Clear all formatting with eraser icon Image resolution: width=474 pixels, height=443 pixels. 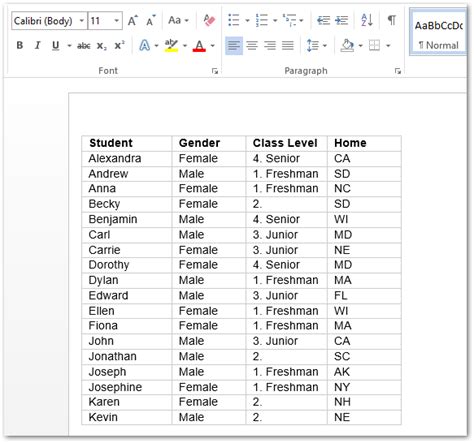[209, 20]
